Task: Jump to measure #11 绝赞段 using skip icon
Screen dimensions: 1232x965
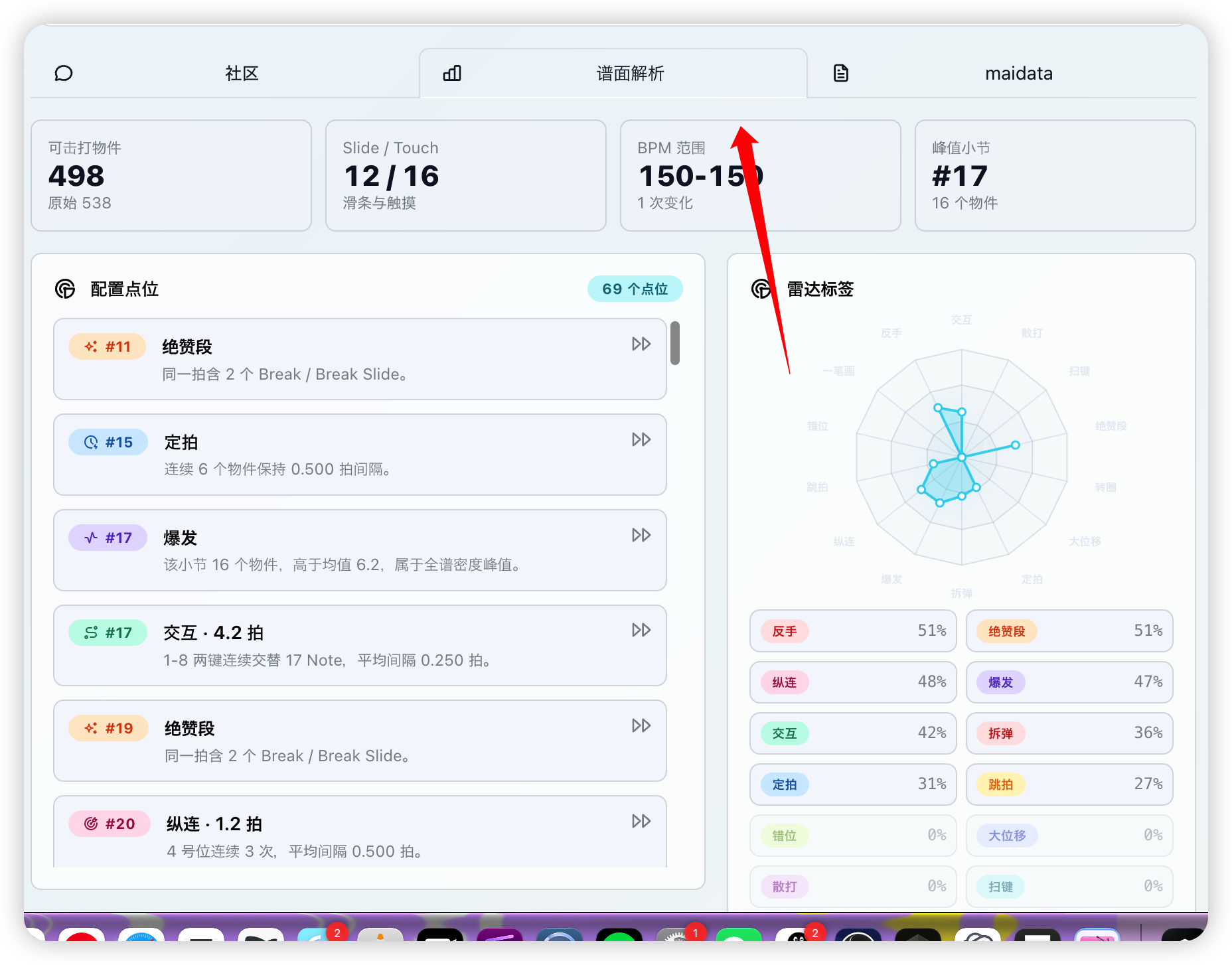Action: (x=641, y=344)
